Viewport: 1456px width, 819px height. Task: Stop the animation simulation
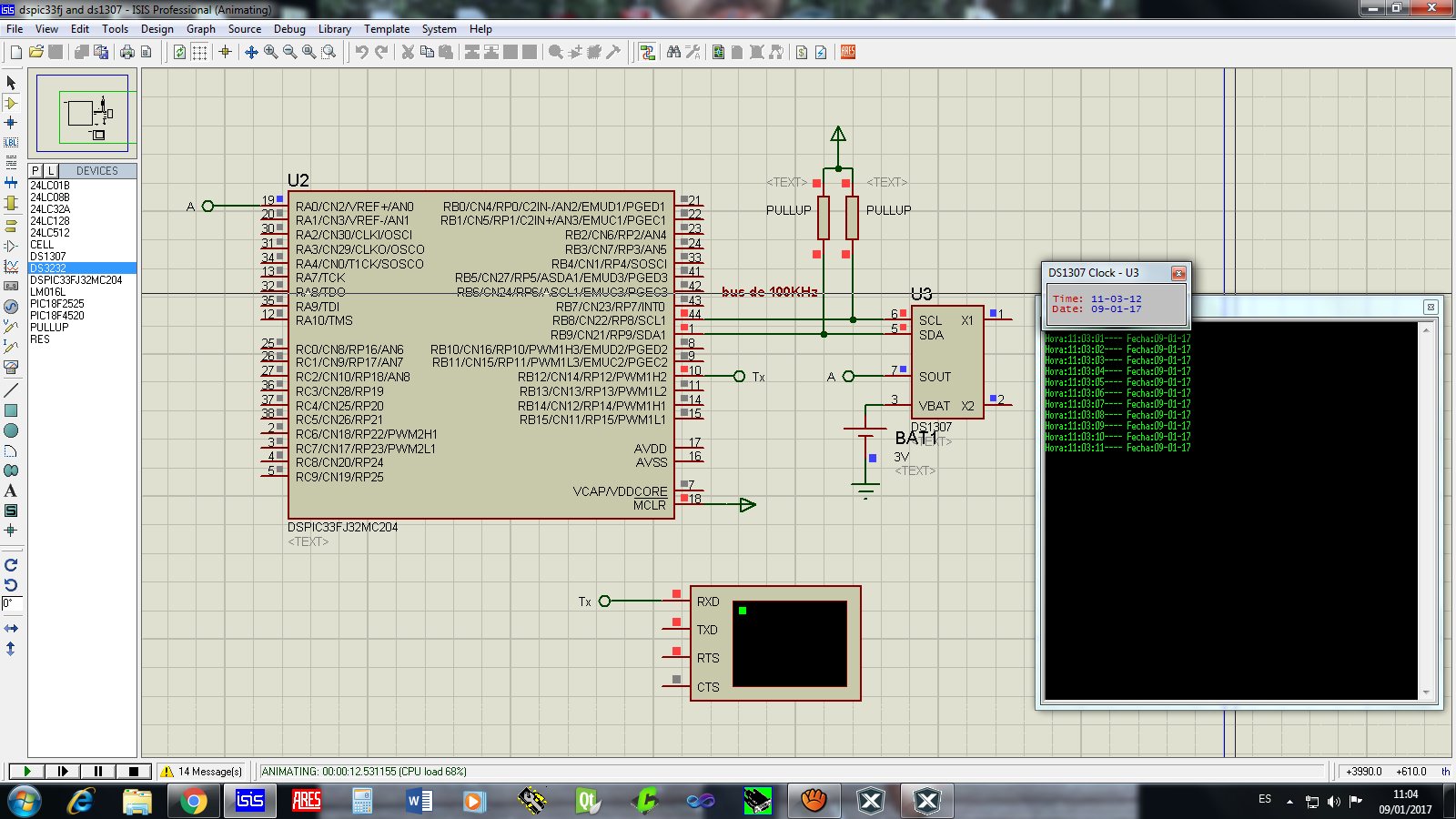(133, 771)
